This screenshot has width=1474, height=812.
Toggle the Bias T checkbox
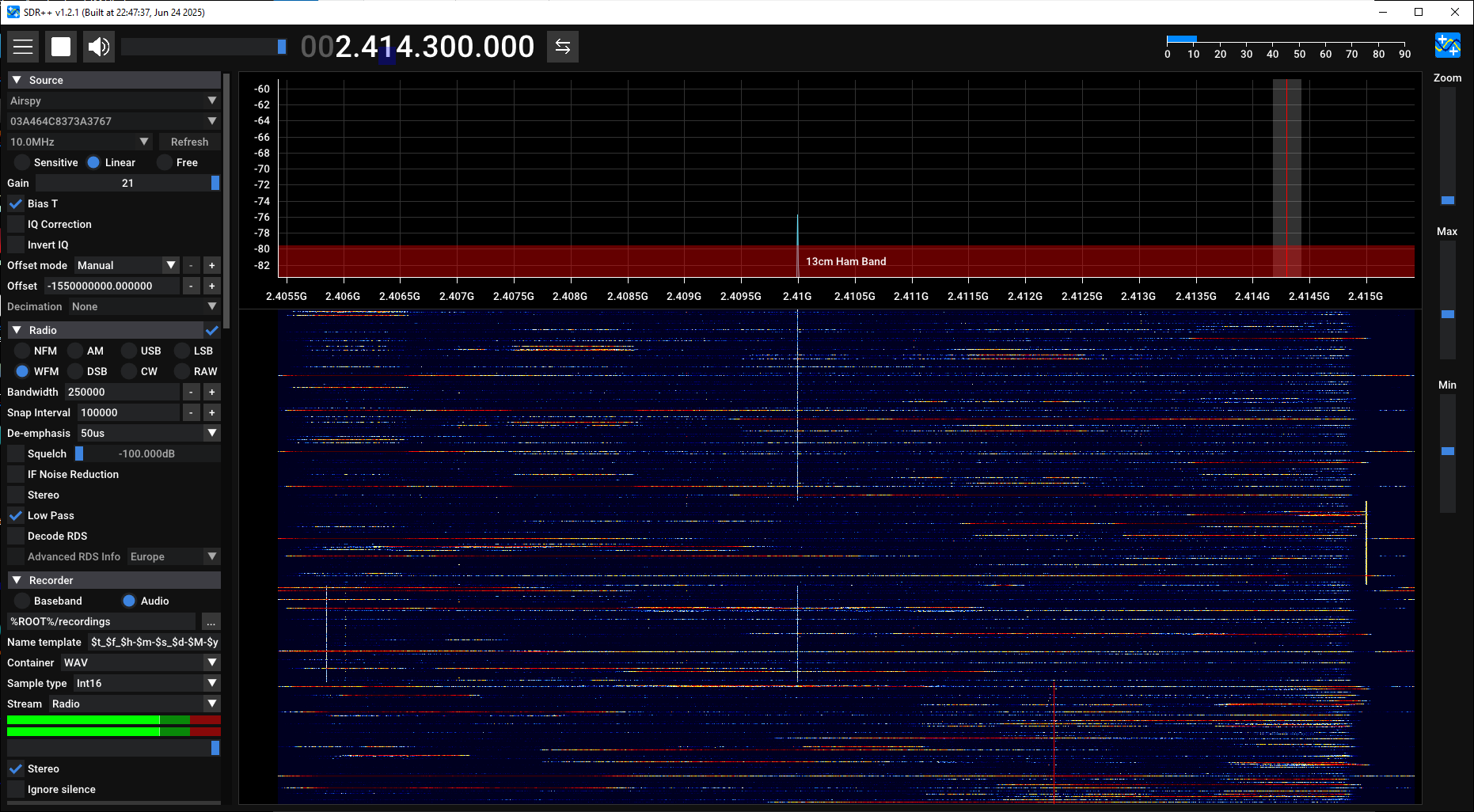point(16,203)
